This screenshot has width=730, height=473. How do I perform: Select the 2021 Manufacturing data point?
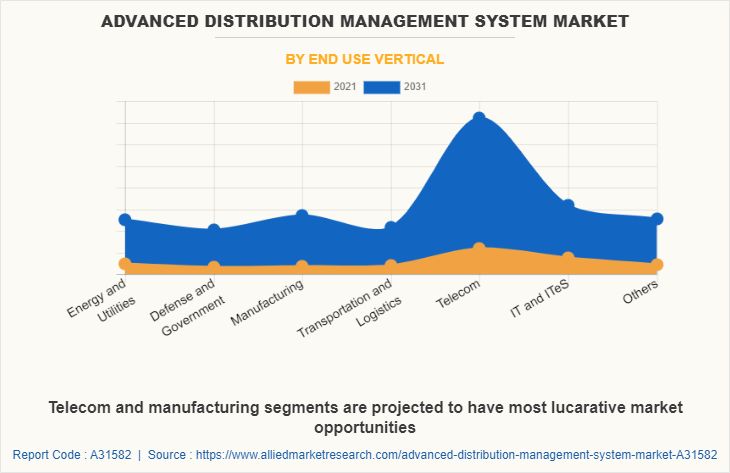click(302, 266)
